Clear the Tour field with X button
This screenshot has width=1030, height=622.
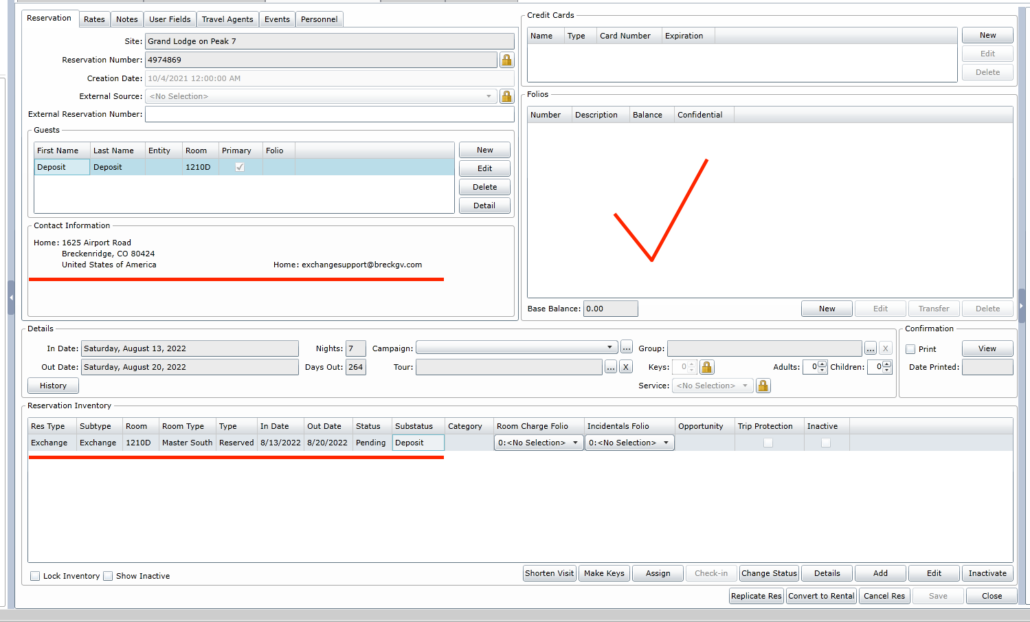[626, 367]
